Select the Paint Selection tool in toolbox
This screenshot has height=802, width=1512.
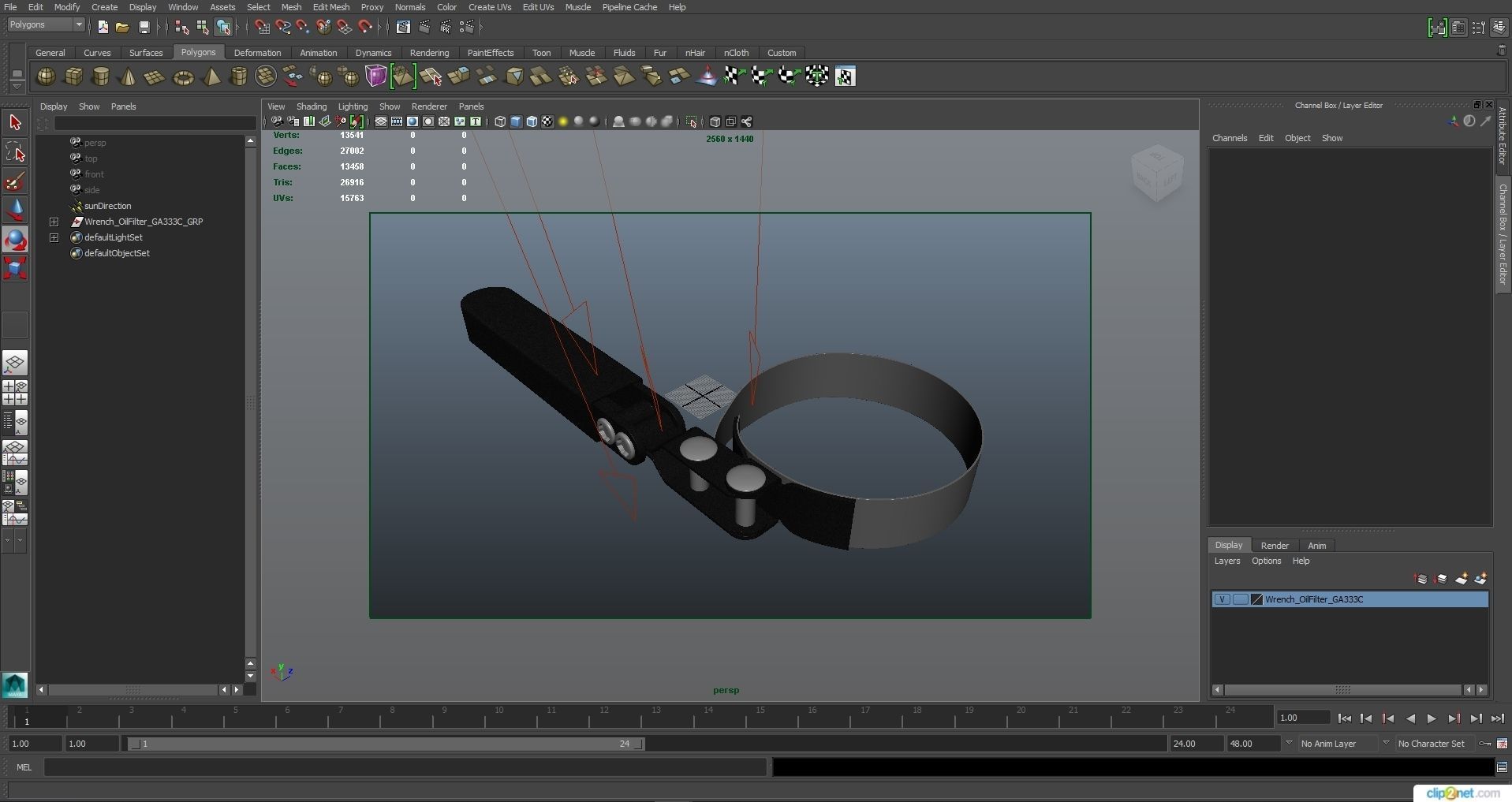coord(15,181)
